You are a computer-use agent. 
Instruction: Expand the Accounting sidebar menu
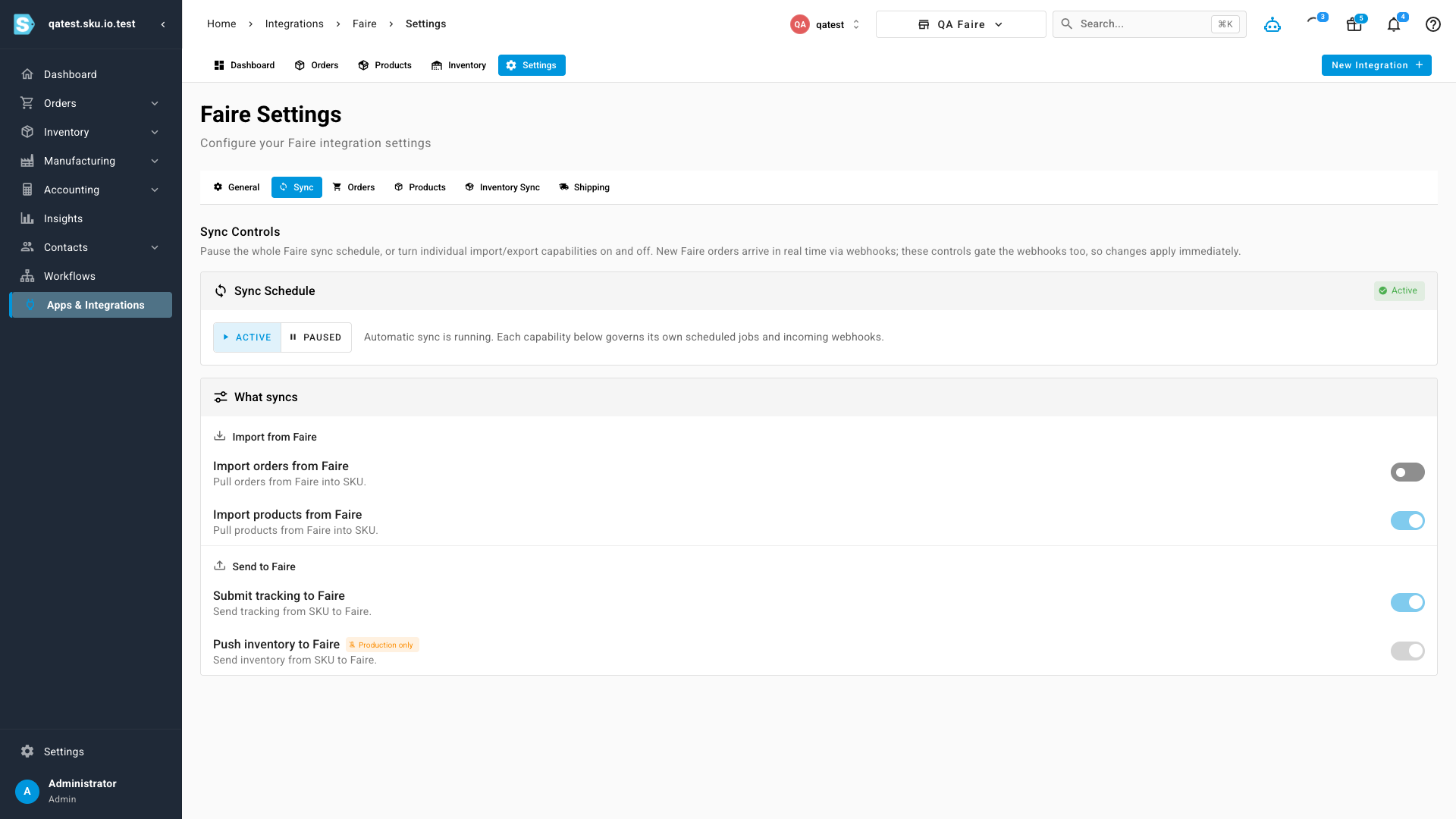point(155,190)
